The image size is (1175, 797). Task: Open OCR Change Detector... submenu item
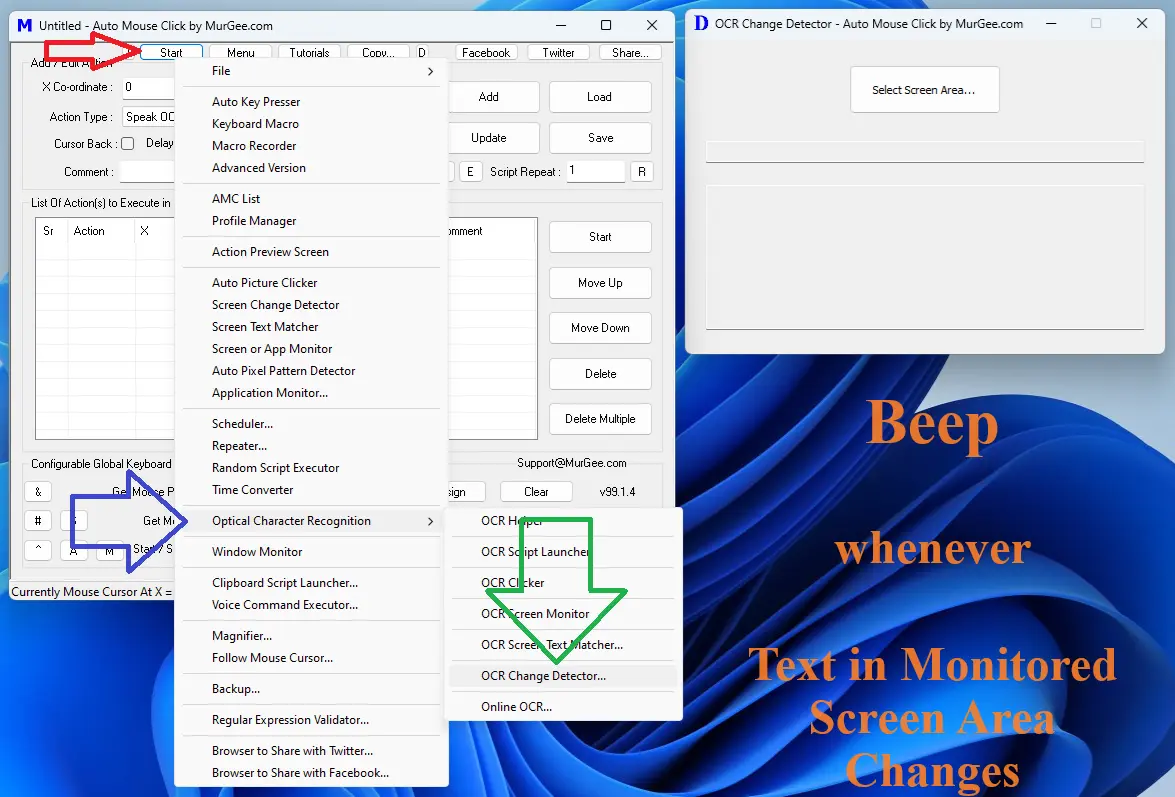pyautogui.click(x=563, y=676)
